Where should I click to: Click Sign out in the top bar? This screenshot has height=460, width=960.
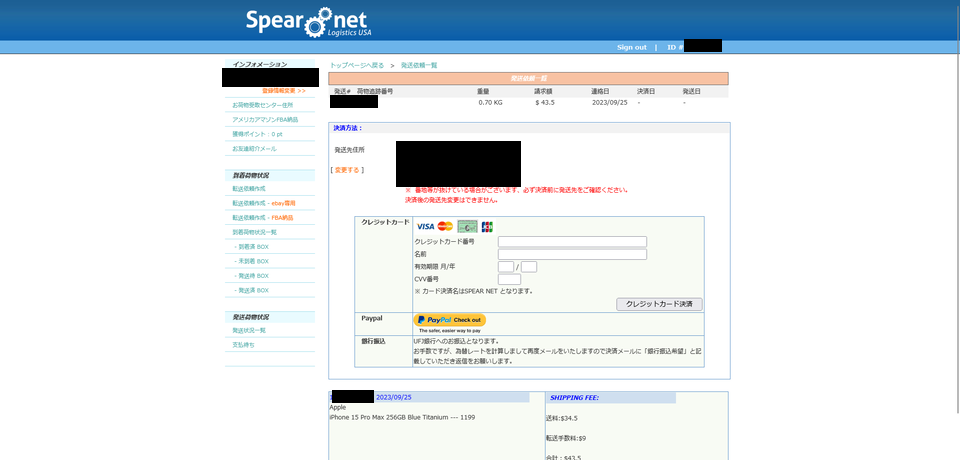click(631, 47)
